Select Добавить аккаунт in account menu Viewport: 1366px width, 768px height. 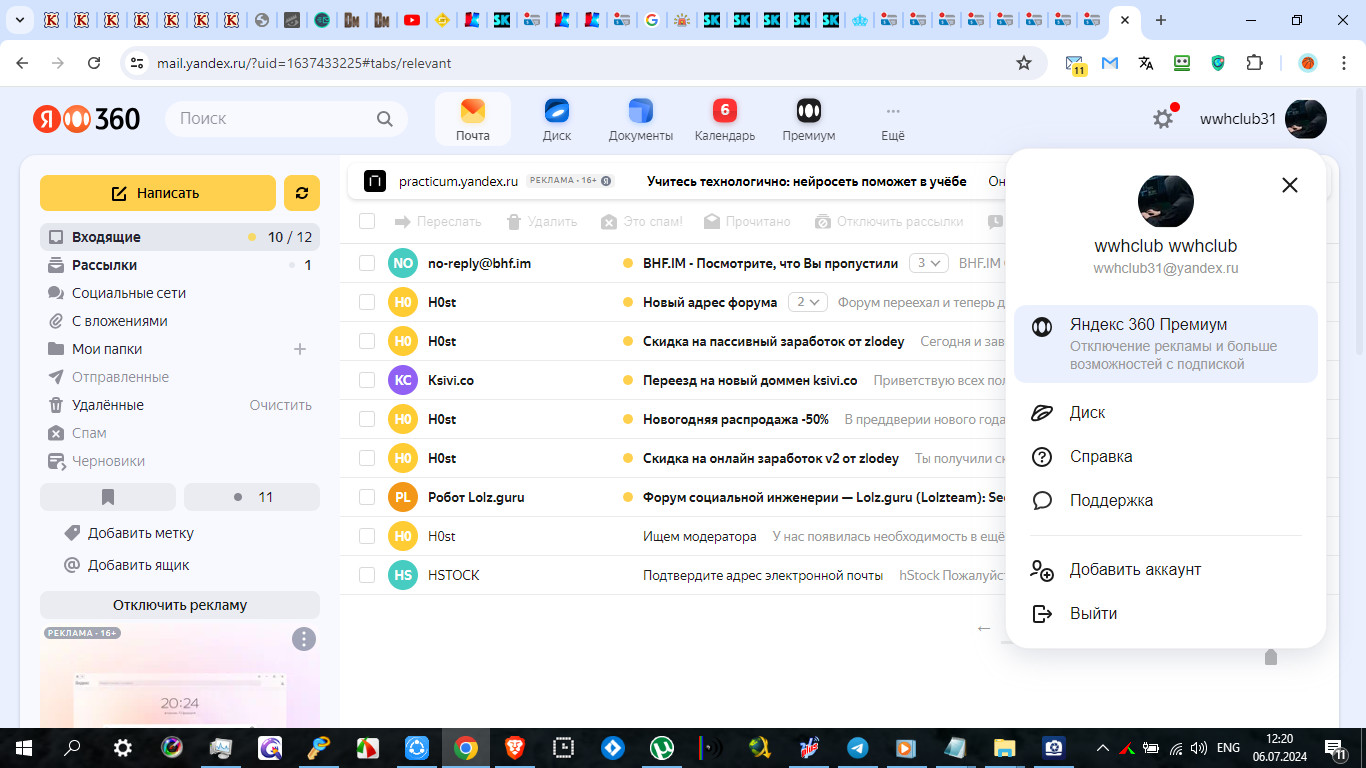pyautogui.click(x=1166, y=569)
